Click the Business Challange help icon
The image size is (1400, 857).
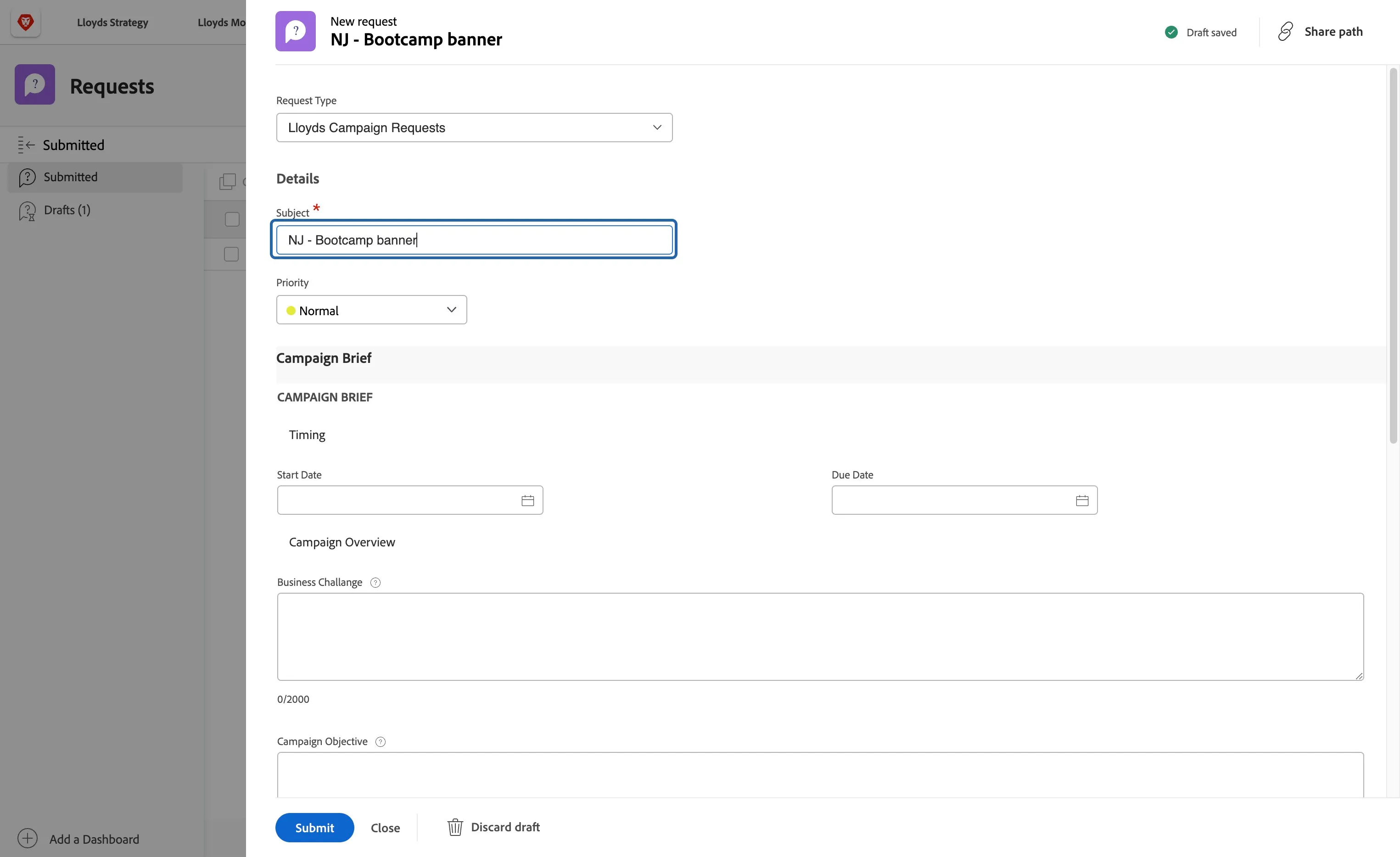tap(375, 583)
